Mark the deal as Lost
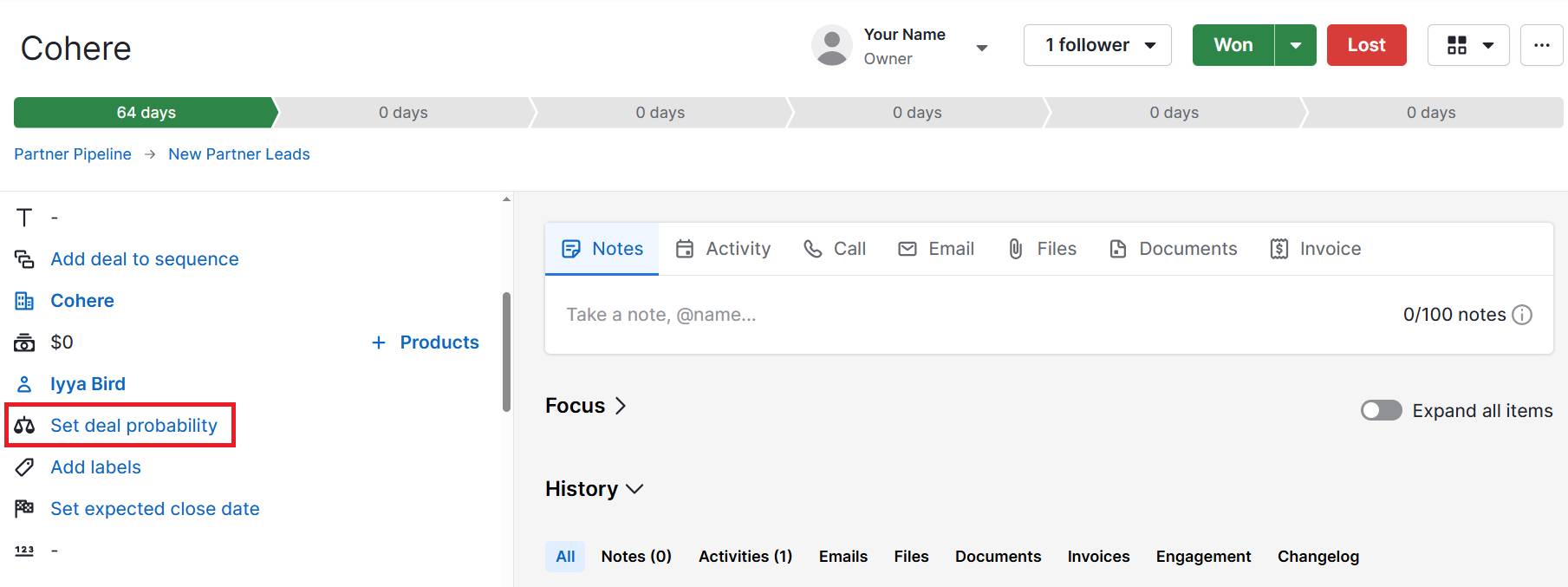The width and height of the screenshot is (1568, 587). click(x=1366, y=45)
